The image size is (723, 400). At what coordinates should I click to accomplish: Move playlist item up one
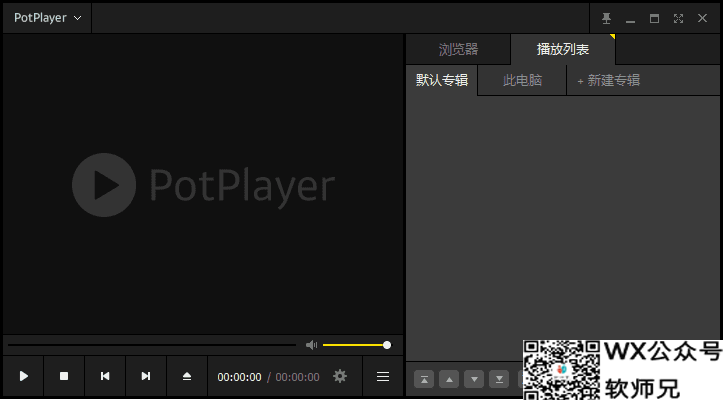pyautogui.click(x=449, y=380)
